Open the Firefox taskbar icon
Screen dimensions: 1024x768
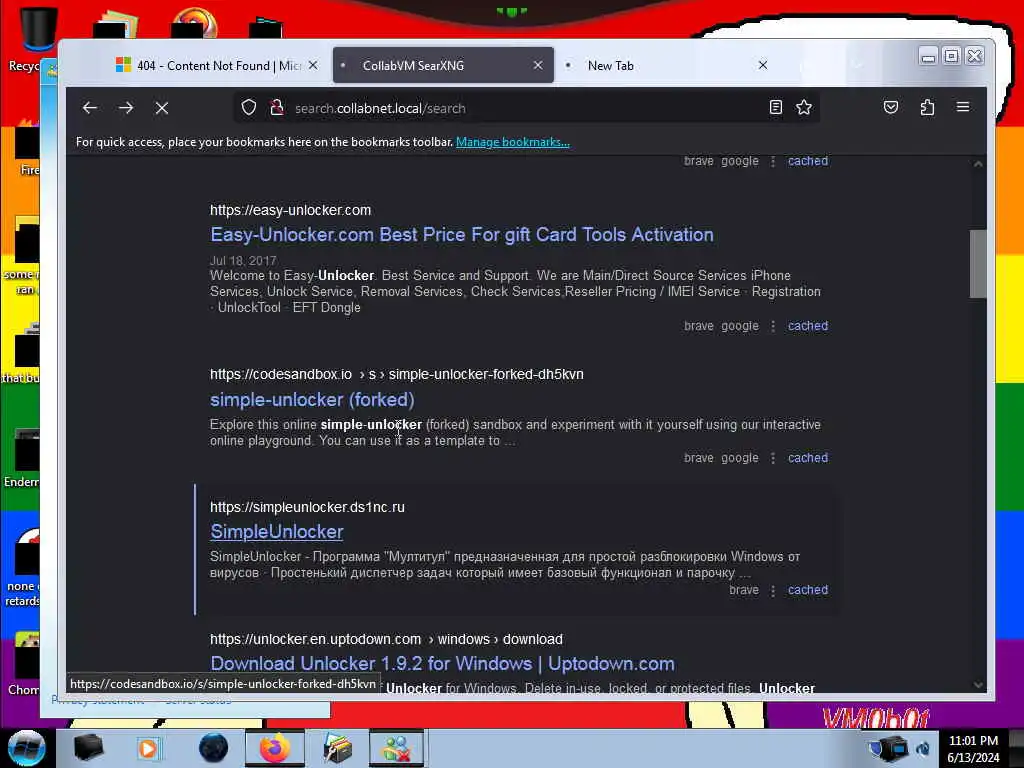click(x=275, y=748)
